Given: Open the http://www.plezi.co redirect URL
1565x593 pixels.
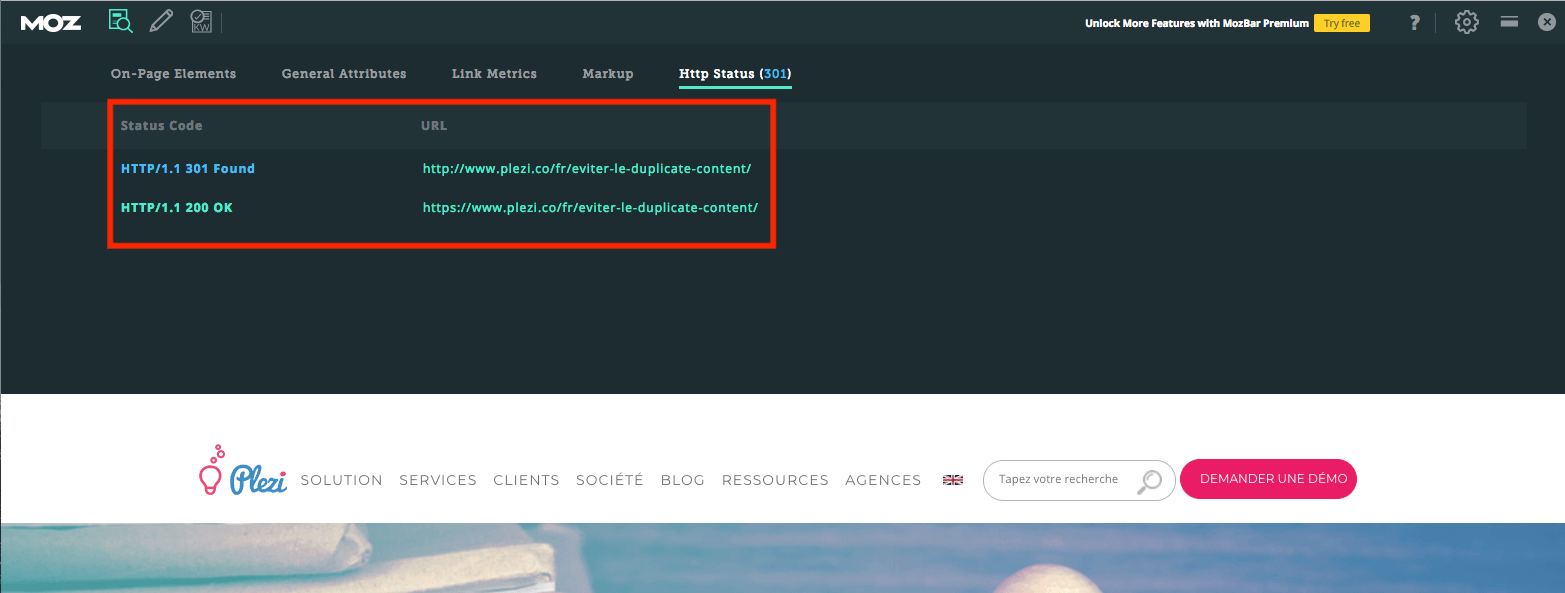Looking at the screenshot, I should tap(587, 169).
